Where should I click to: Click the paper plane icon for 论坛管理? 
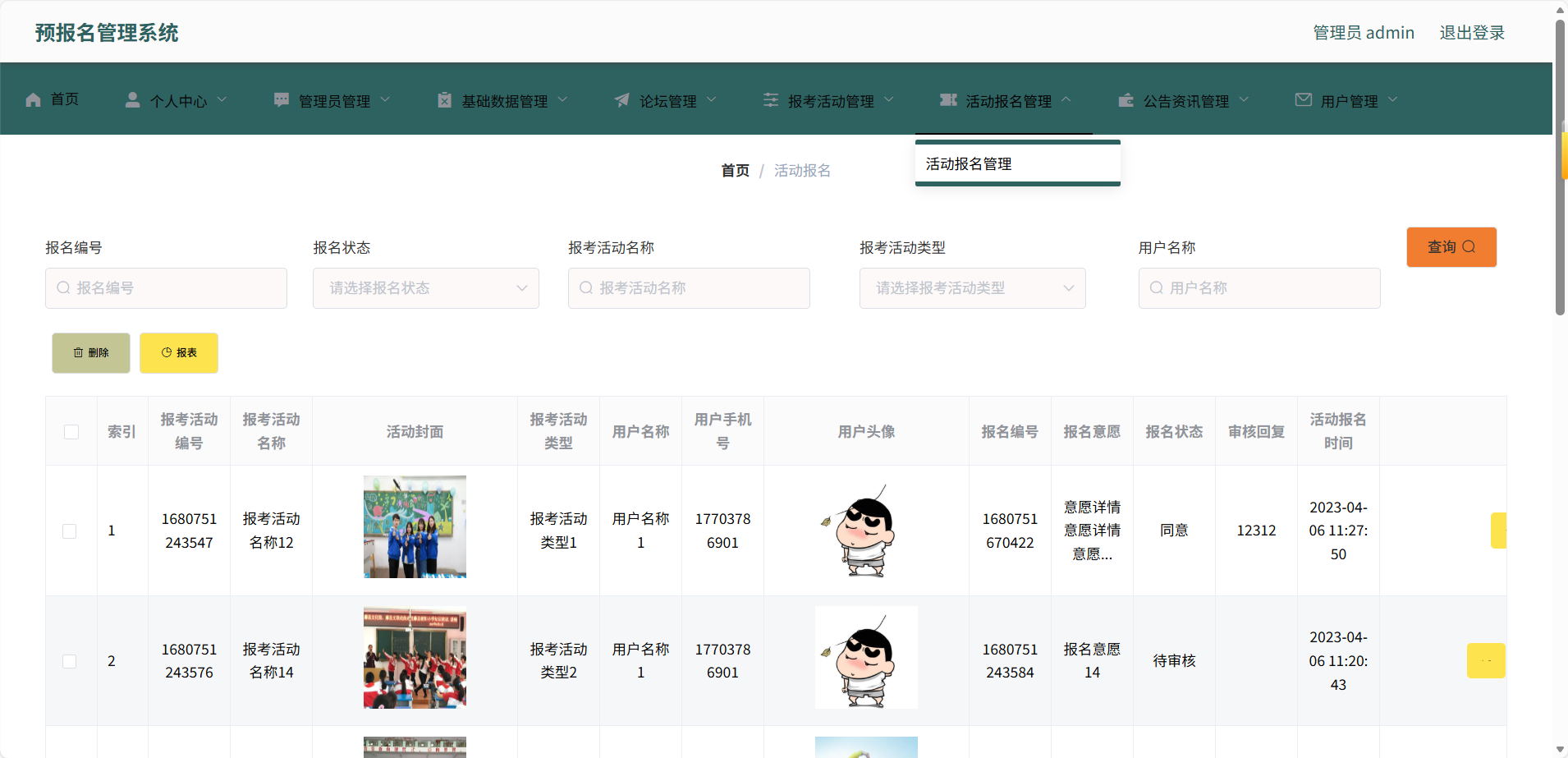(622, 100)
